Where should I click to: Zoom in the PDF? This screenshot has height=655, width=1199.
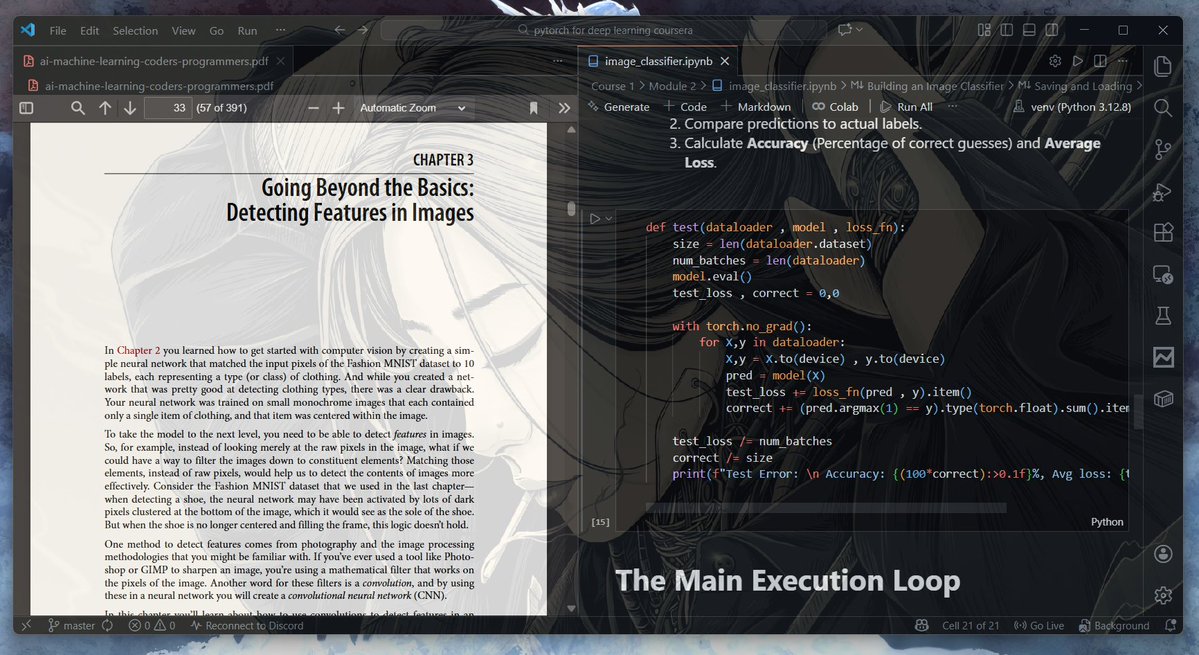point(338,108)
